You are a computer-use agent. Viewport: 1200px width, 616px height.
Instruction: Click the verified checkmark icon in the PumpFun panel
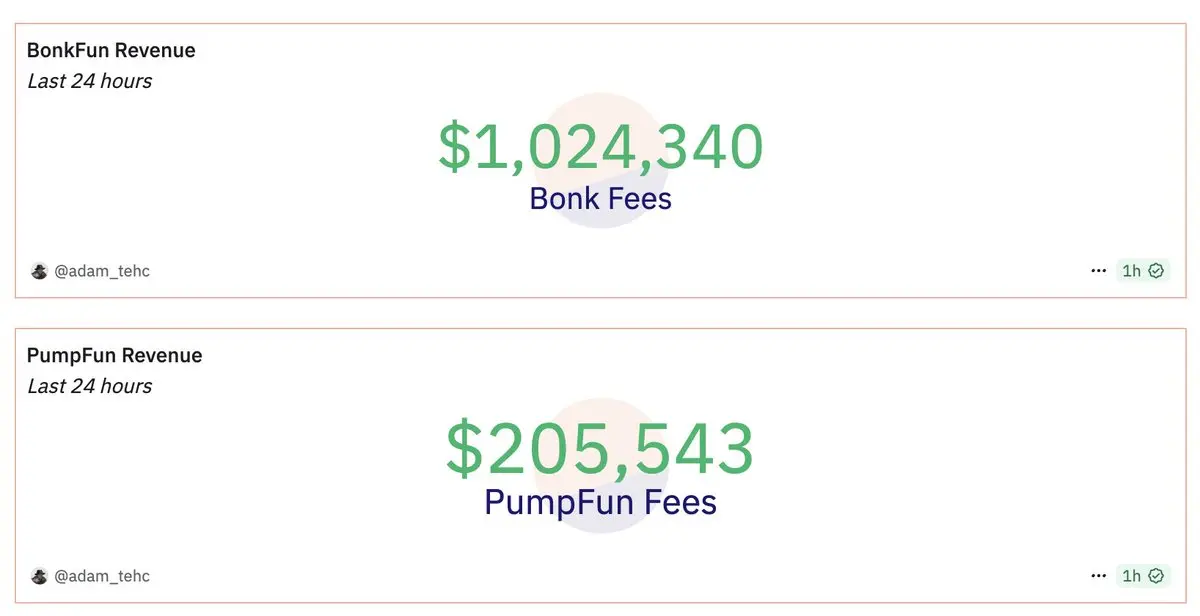coord(1156,576)
